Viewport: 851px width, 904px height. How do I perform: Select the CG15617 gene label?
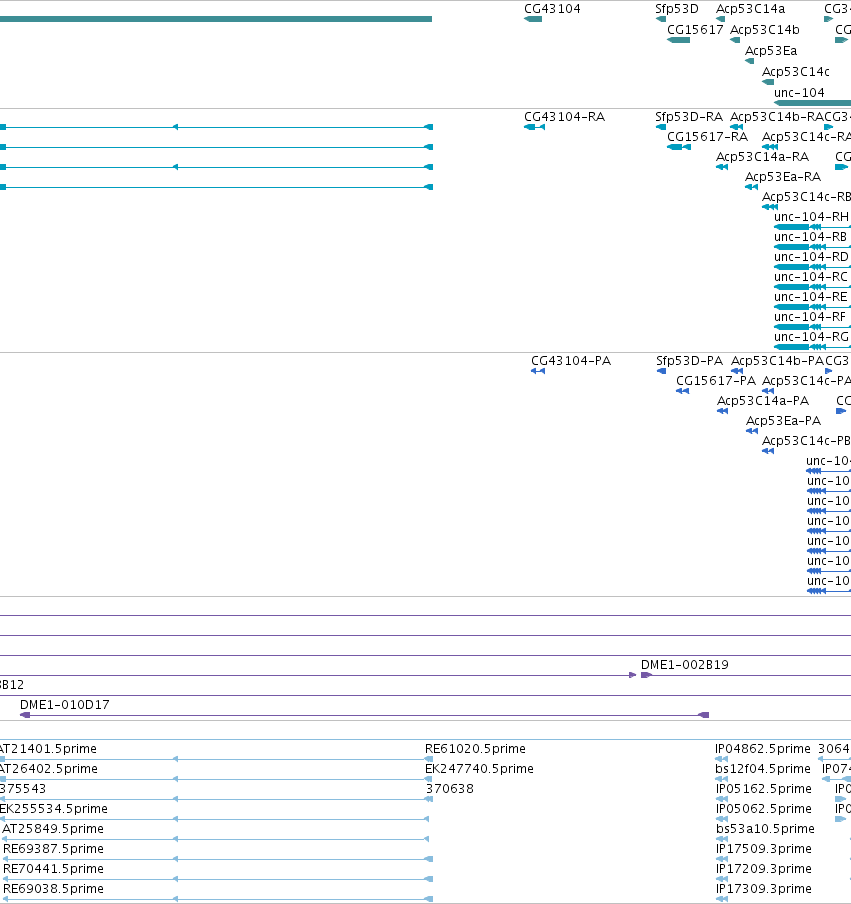[x=695, y=29]
